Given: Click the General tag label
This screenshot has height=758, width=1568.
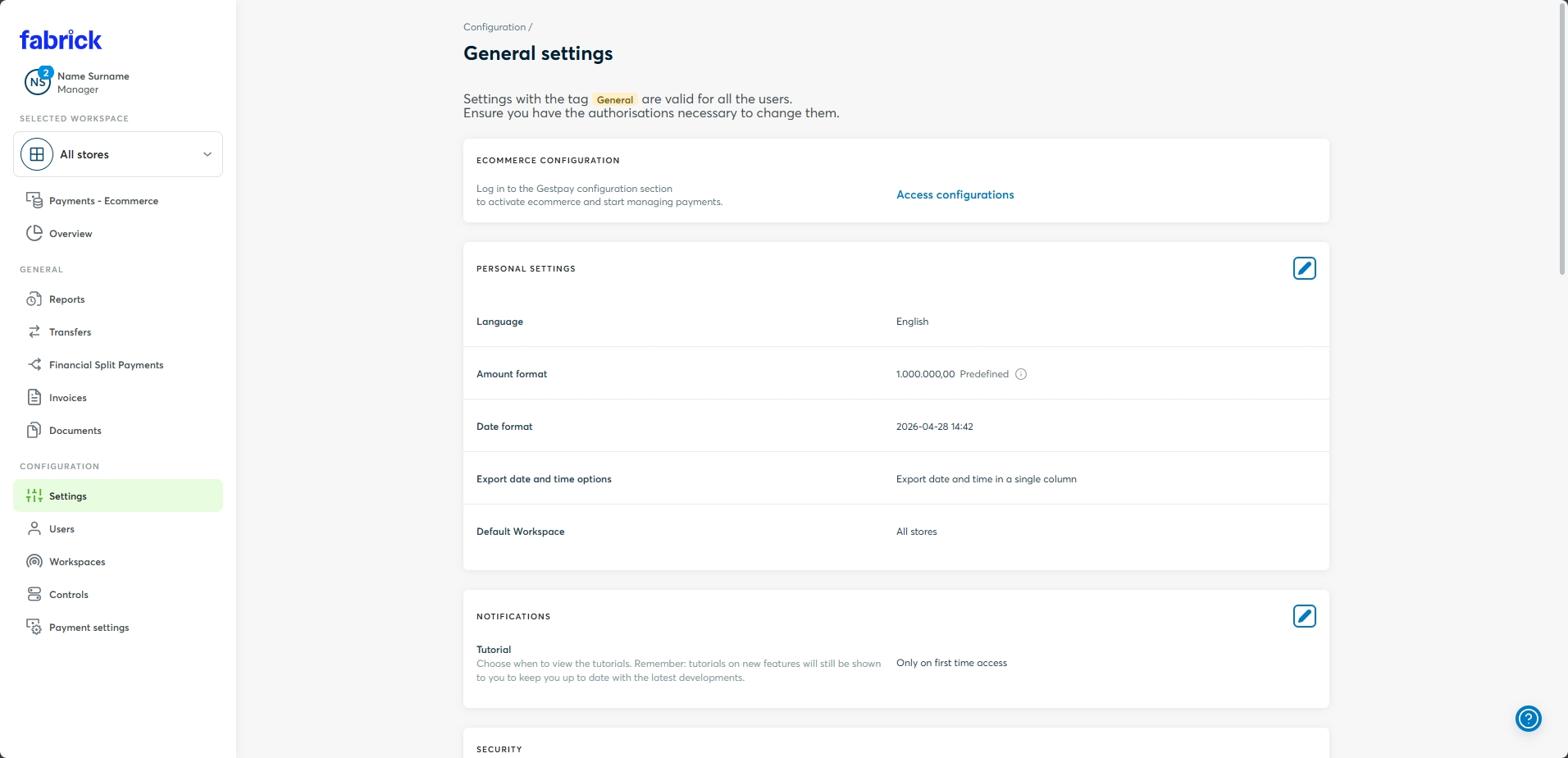Looking at the screenshot, I should pos(615,100).
